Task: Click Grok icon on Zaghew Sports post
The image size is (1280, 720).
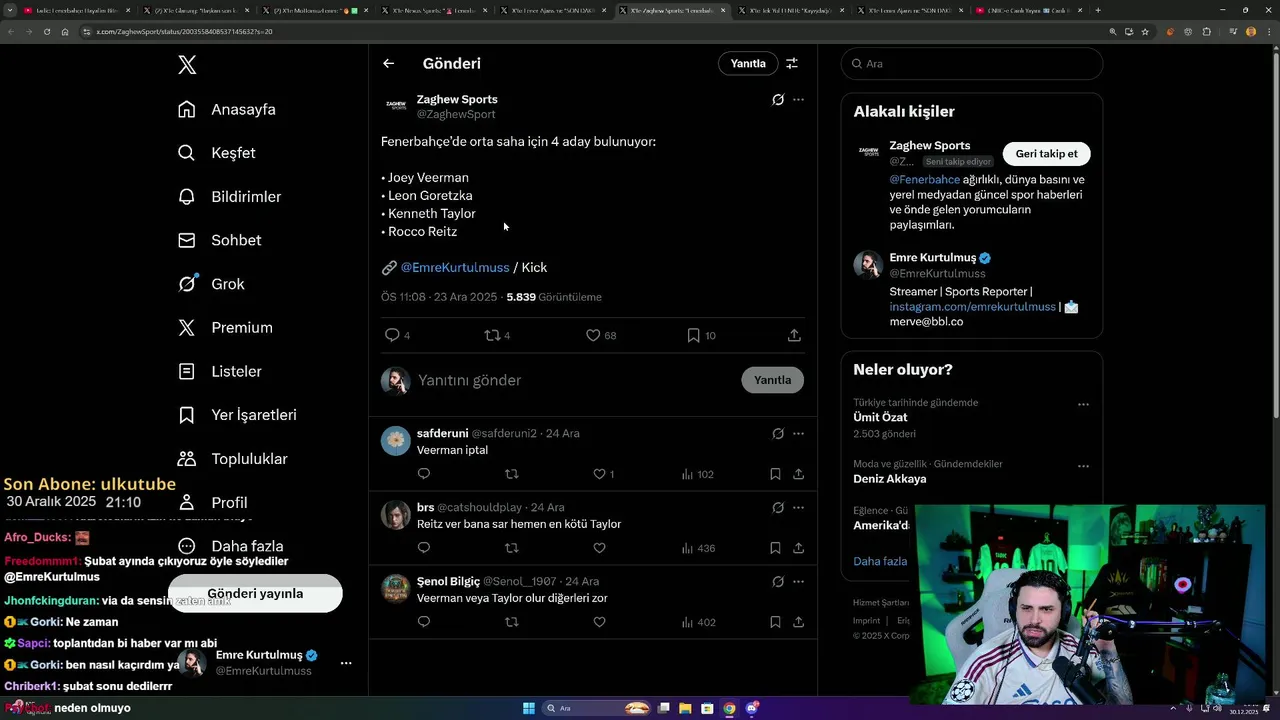Action: point(778,99)
